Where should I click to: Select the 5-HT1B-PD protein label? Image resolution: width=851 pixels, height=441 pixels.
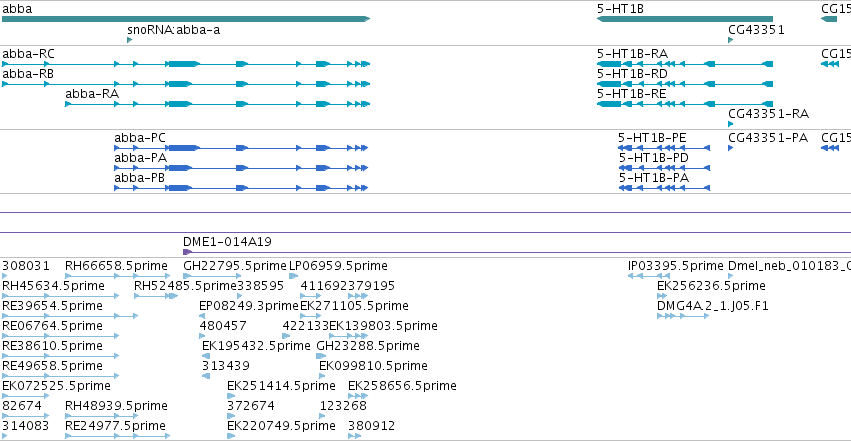pyautogui.click(x=653, y=158)
